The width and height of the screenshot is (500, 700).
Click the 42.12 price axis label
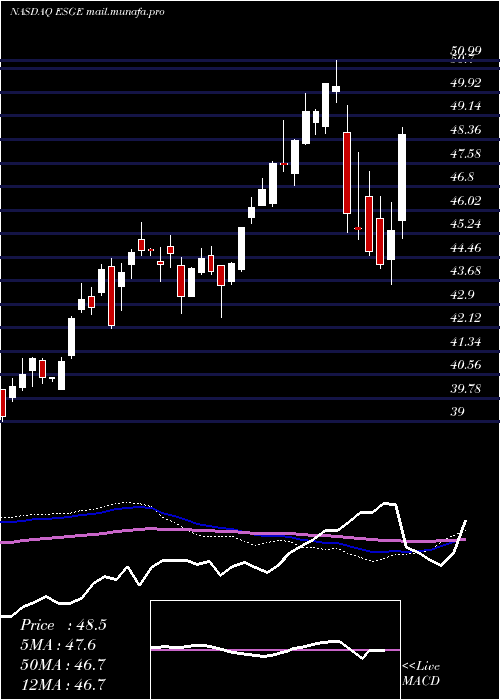click(x=466, y=317)
